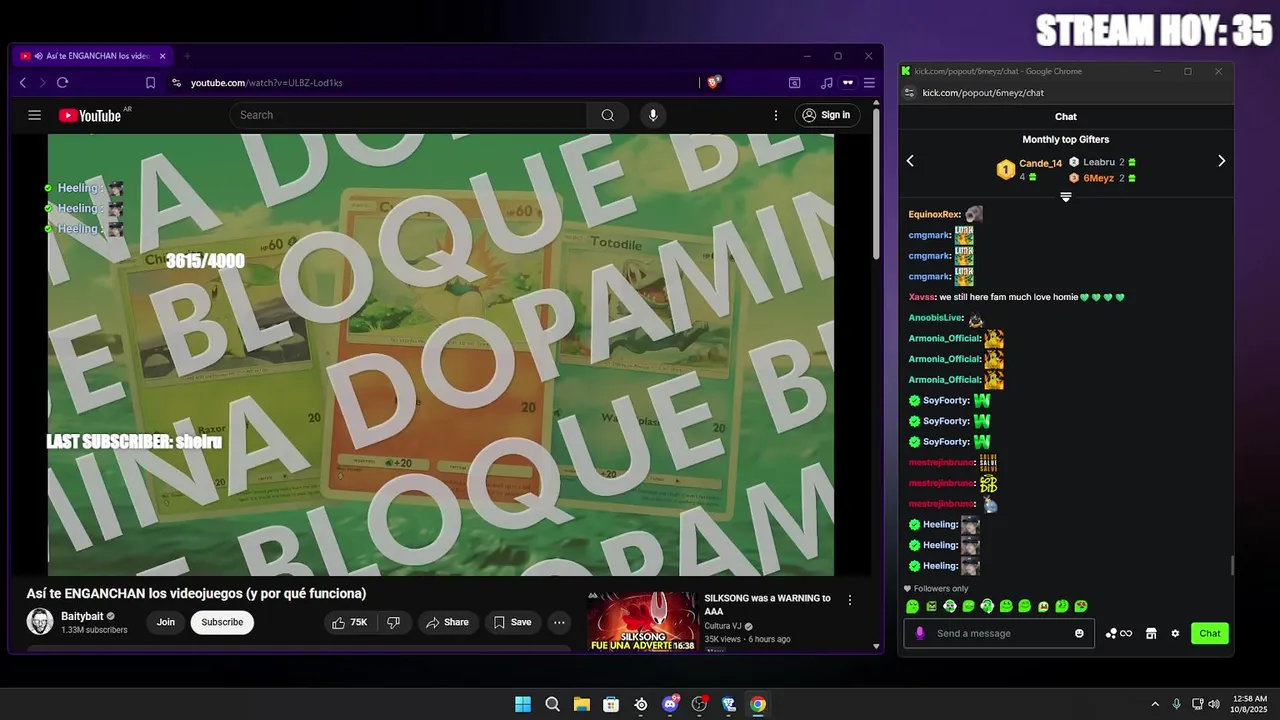Share the video
This screenshot has height=720, width=1280.
(x=447, y=622)
